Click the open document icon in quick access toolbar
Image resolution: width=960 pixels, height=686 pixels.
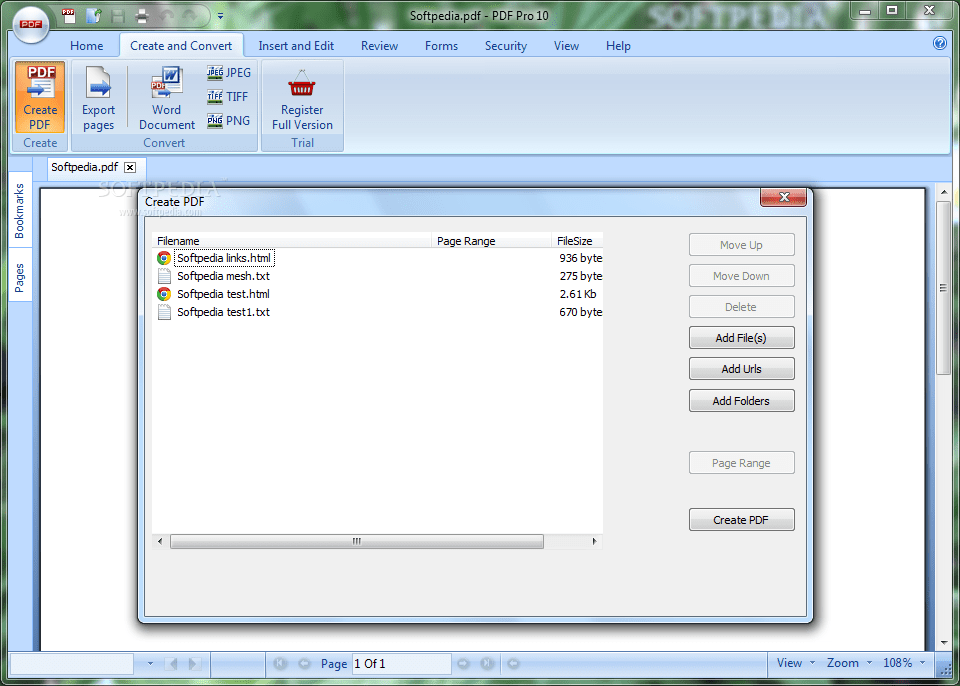(94, 16)
